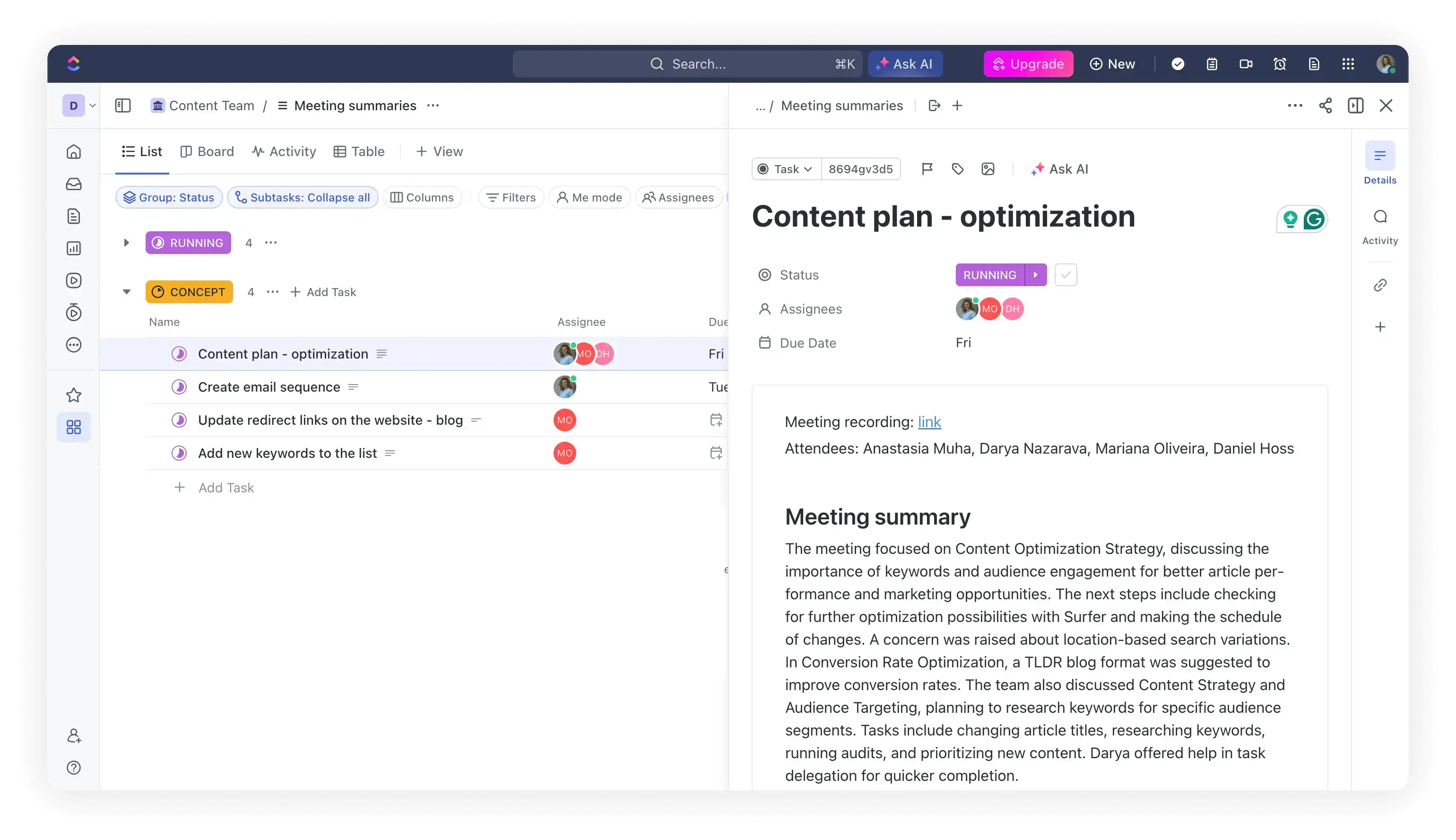The image size is (1456, 840).
Task: Share the task via the share icon
Action: [1325, 105]
